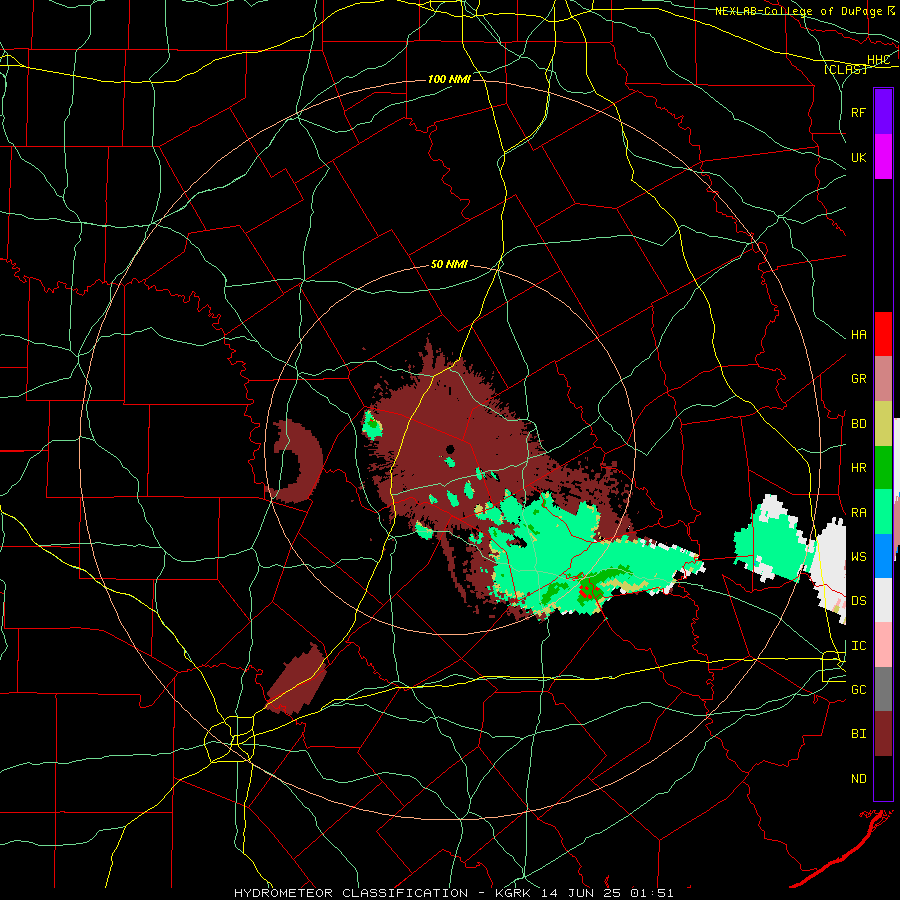
Task: Select the BD yellow legend block
Action: (x=883, y=424)
